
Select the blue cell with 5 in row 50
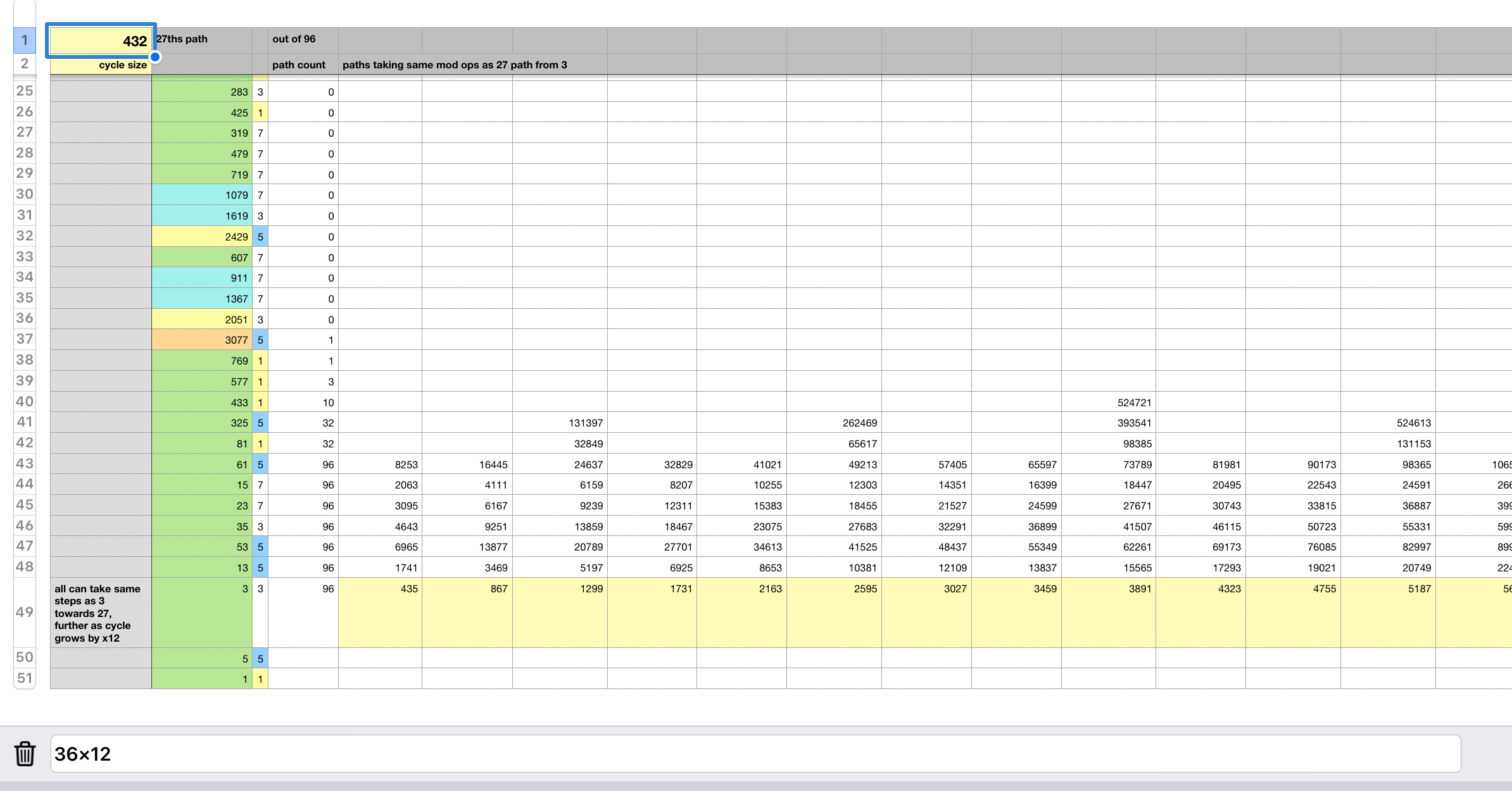coord(260,659)
